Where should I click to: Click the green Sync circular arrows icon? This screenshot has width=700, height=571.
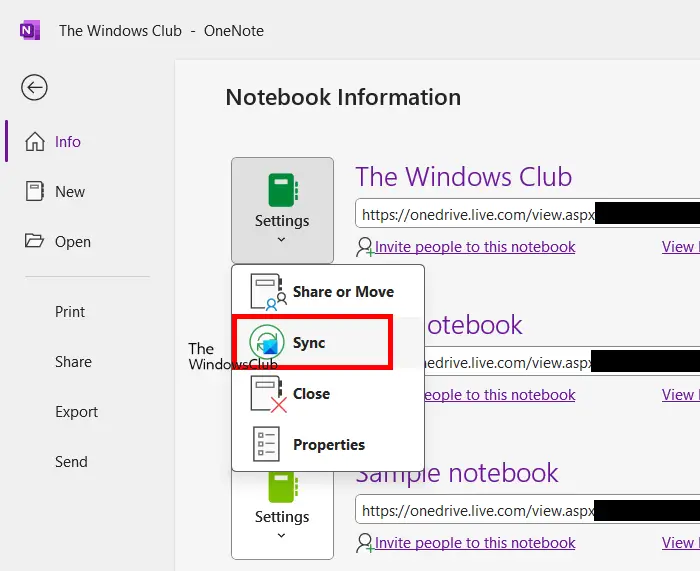(x=267, y=342)
